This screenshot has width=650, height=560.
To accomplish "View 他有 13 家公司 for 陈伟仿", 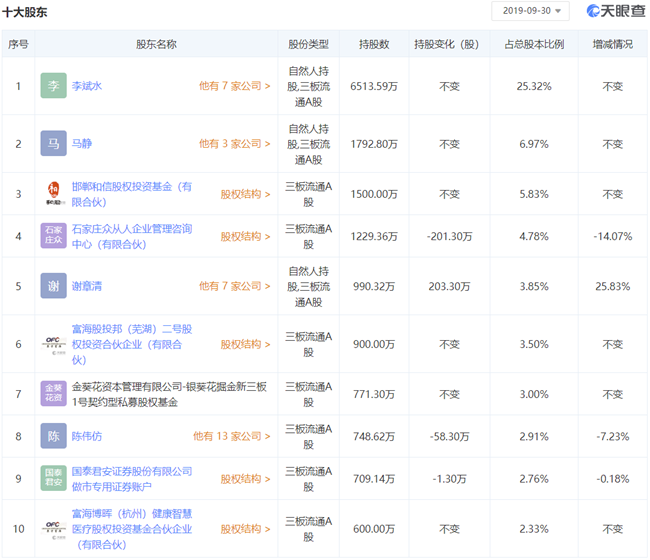I will 232,436.
